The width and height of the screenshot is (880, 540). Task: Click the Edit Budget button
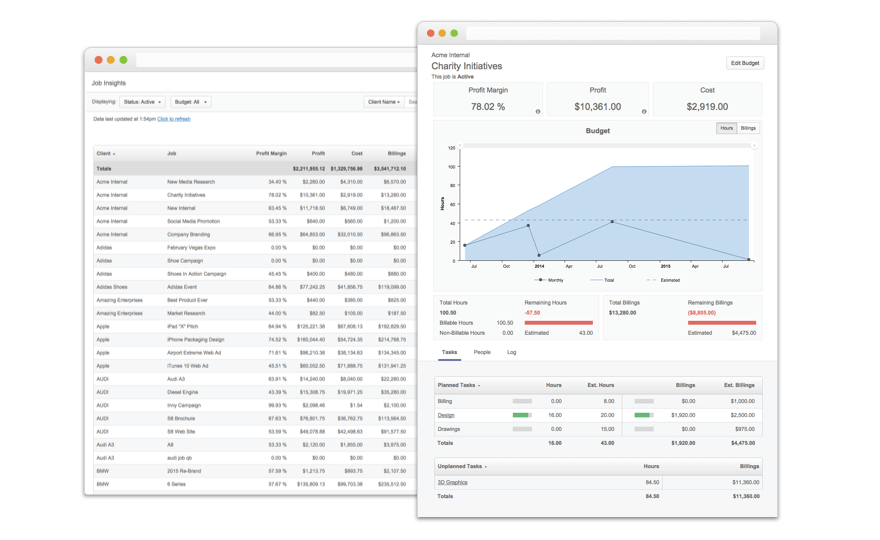745,63
